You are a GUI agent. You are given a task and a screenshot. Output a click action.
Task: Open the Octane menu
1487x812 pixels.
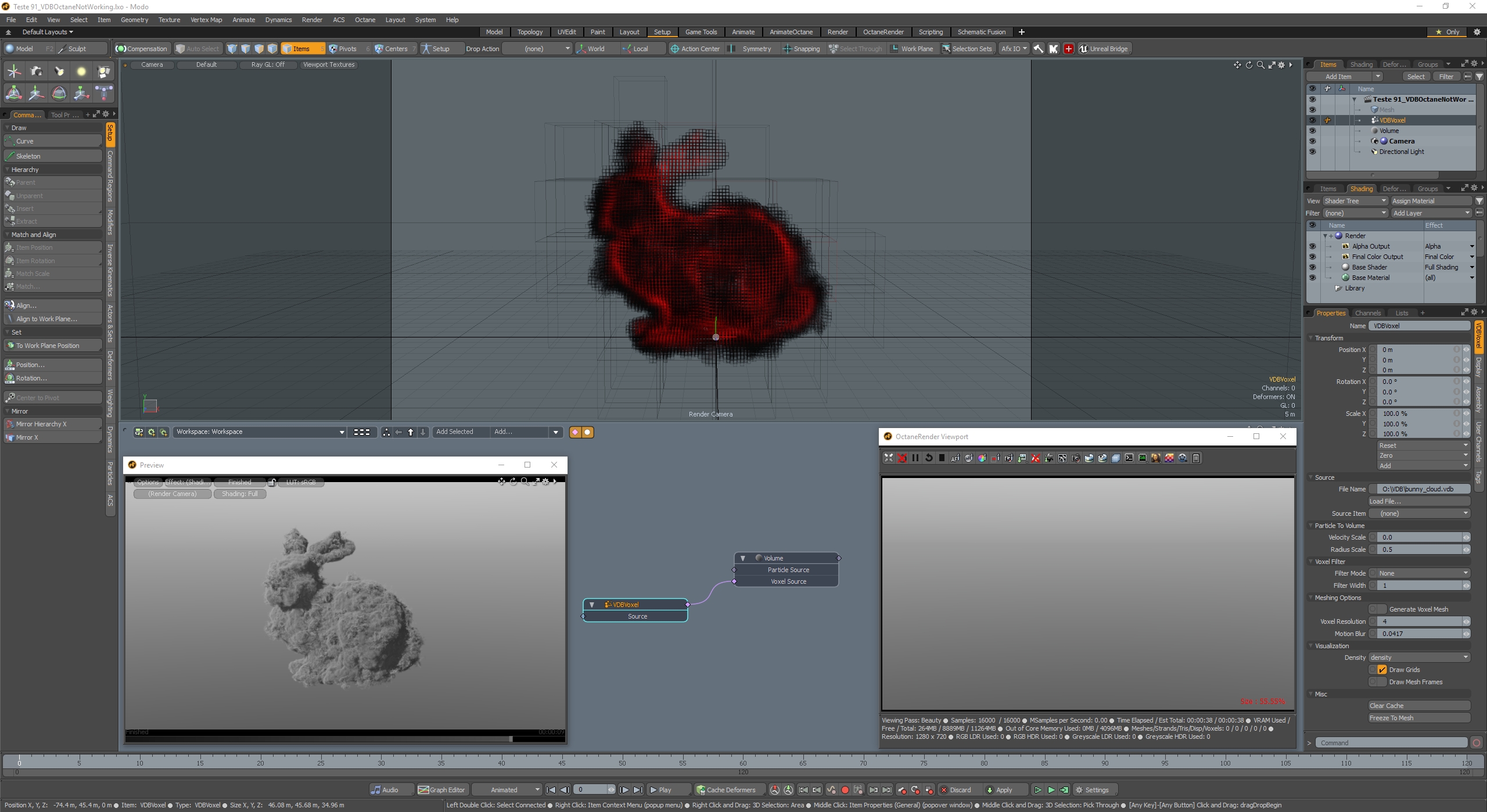(365, 20)
